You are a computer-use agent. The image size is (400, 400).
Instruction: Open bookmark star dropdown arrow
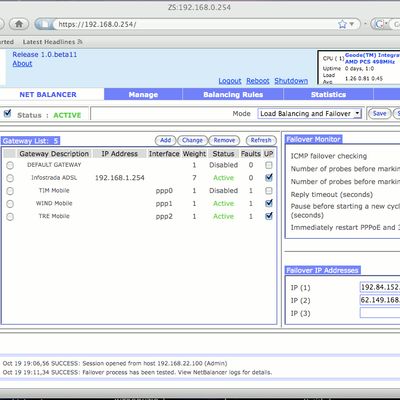point(351,24)
